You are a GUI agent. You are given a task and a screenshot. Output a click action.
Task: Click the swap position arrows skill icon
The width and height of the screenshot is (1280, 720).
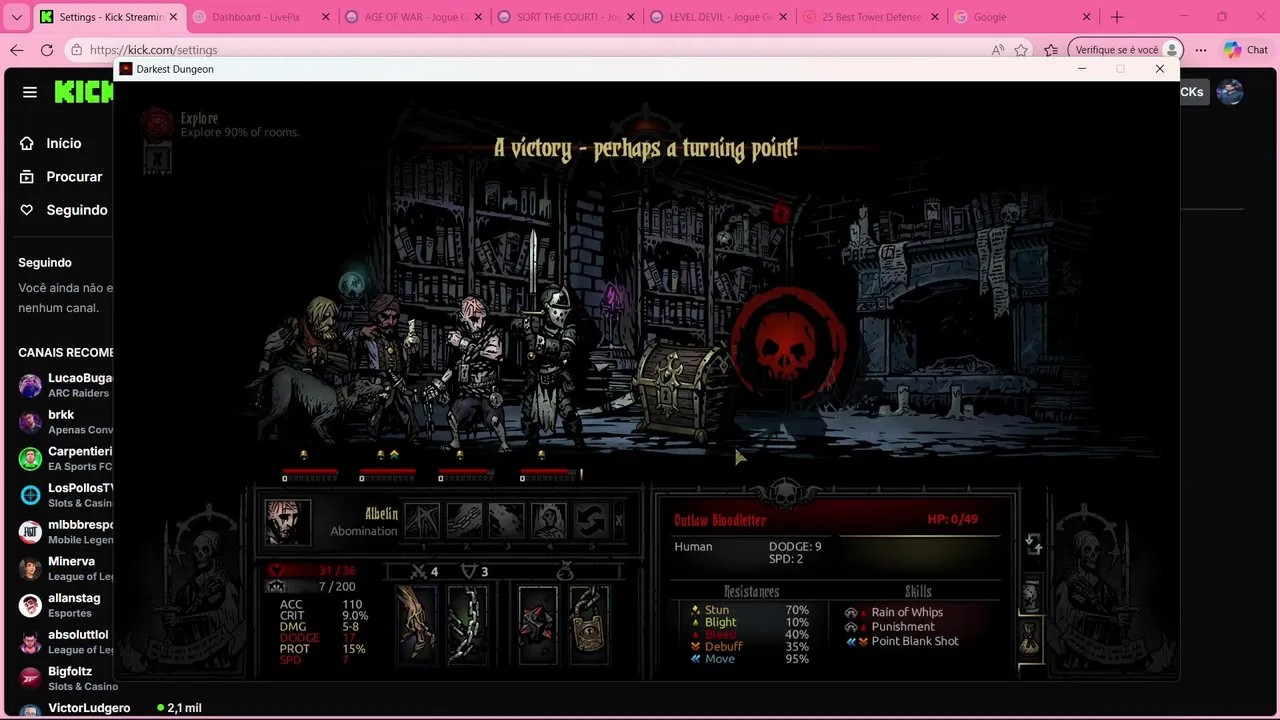[590, 521]
